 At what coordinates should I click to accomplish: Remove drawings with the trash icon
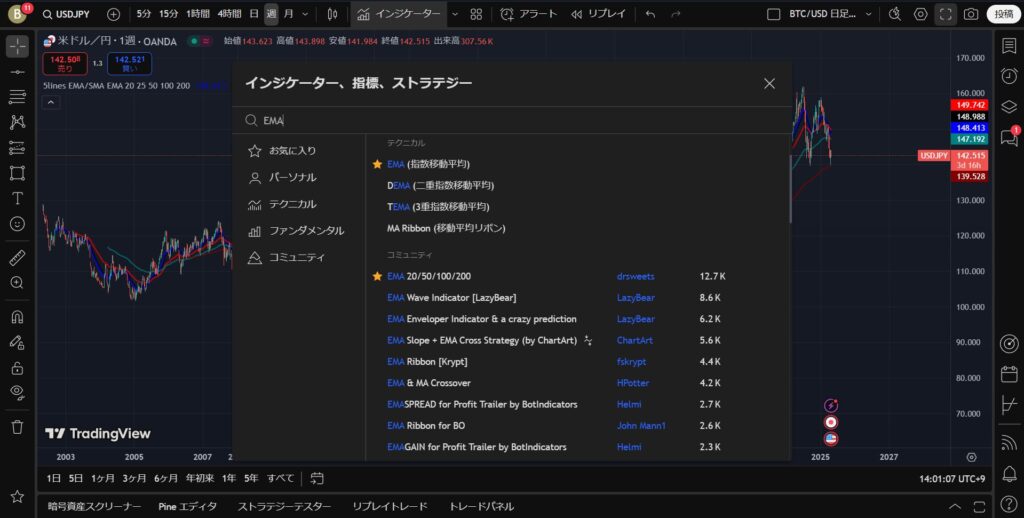click(18, 427)
